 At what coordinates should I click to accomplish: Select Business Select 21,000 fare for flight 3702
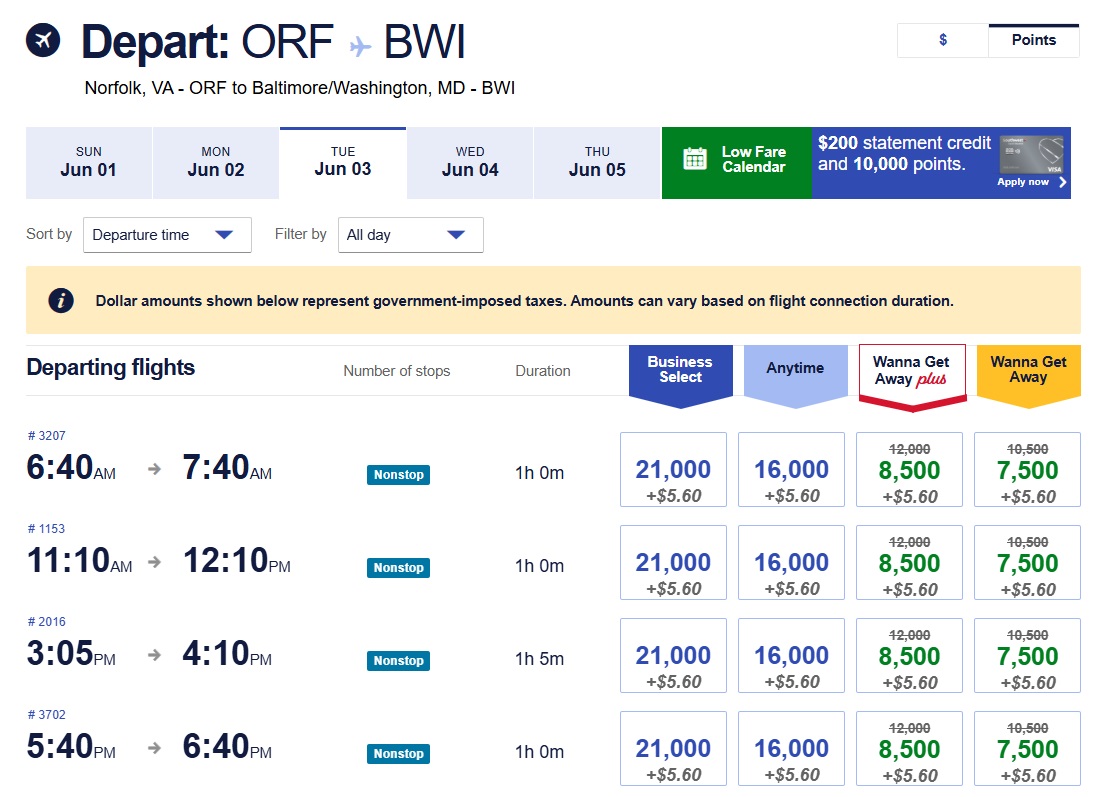pyautogui.click(x=673, y=749)
